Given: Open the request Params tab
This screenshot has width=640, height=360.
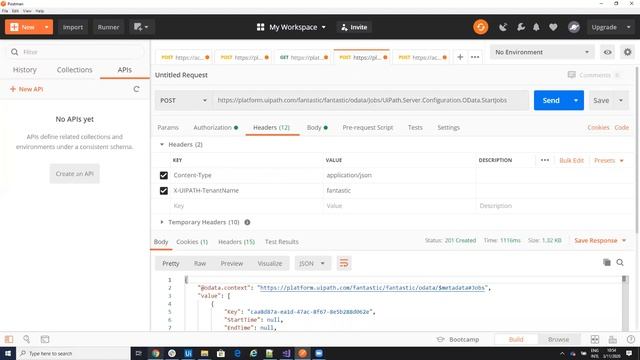Looking at the screenshot, I should (168, 127).
